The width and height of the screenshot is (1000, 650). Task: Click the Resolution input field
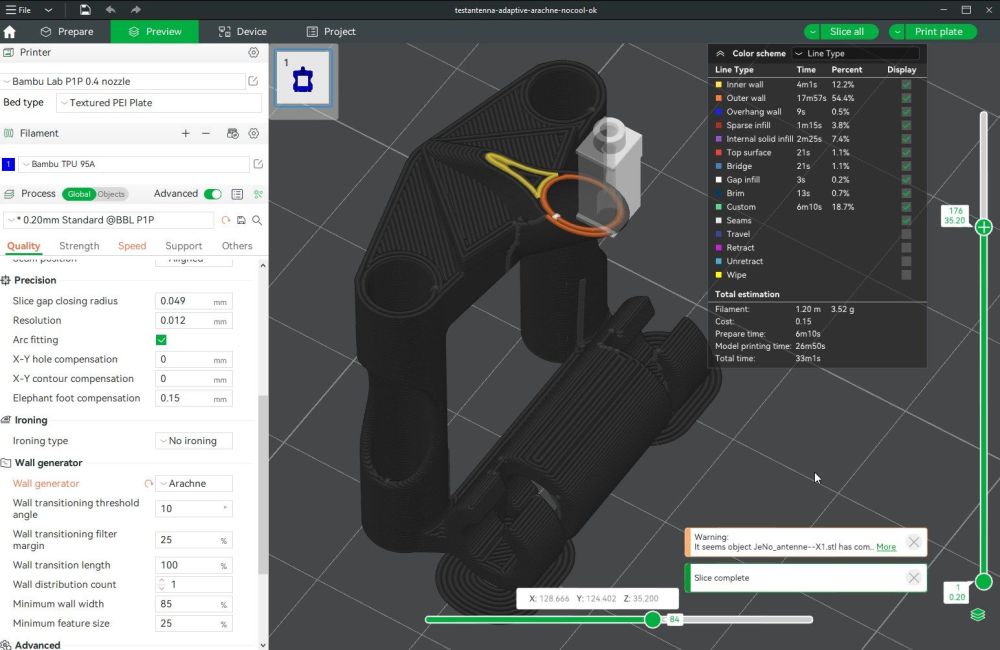(194, 321)
